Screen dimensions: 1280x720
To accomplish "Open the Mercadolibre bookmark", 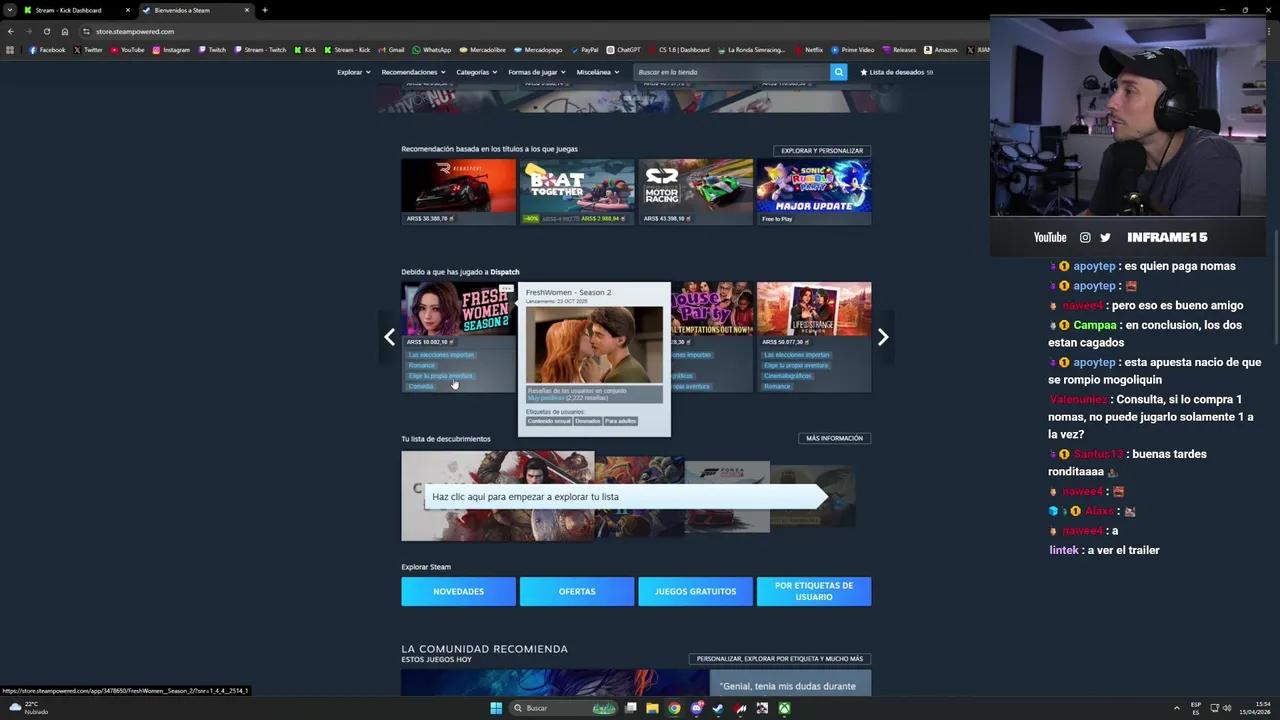I will [x=482, y=50].
